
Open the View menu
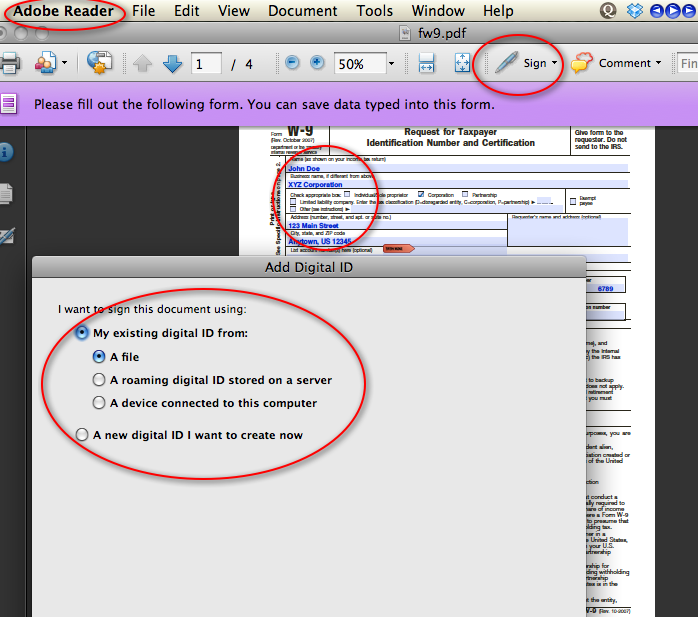(234, 11)
